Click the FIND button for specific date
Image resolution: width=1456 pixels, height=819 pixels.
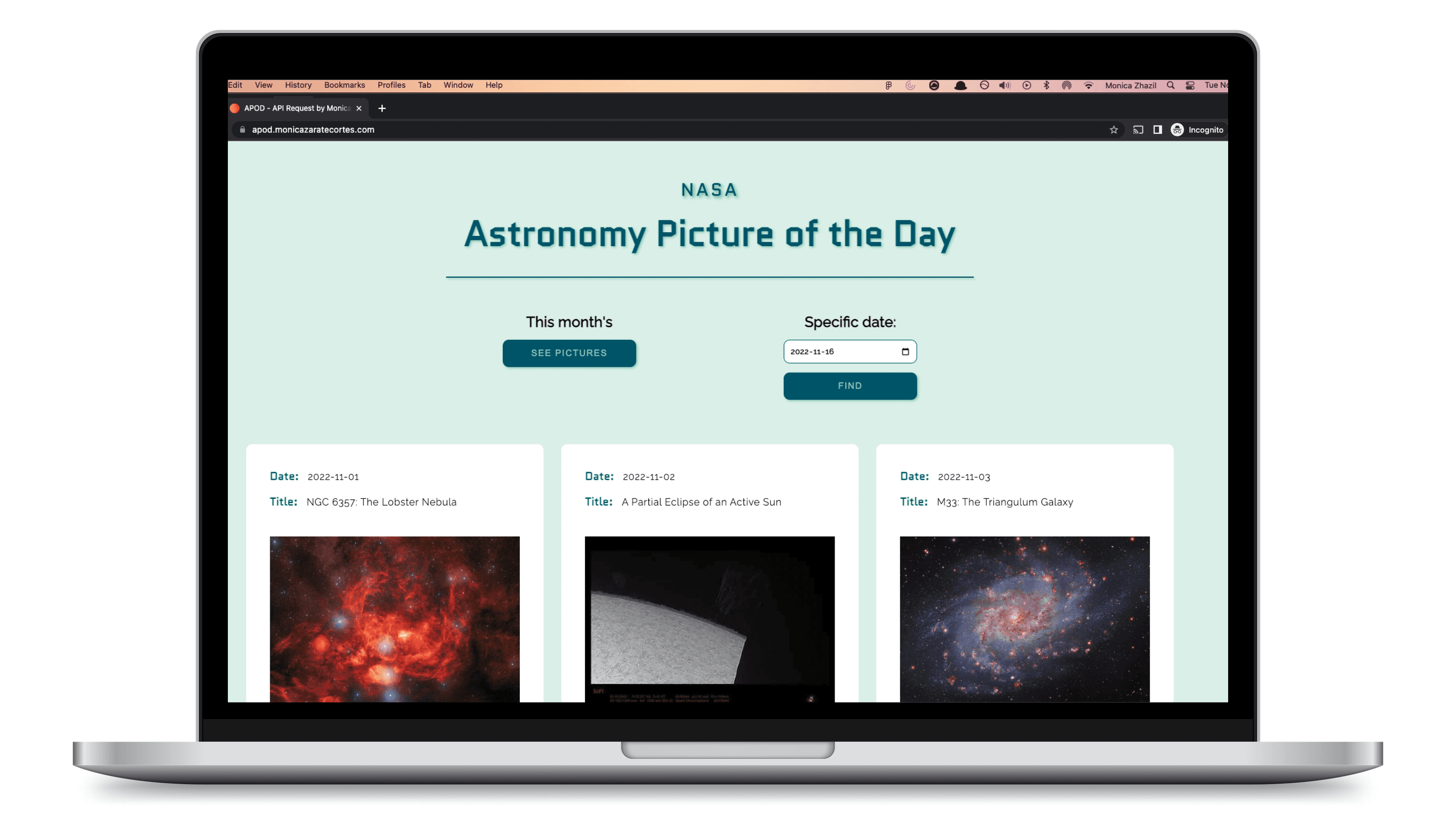(849, 385)
